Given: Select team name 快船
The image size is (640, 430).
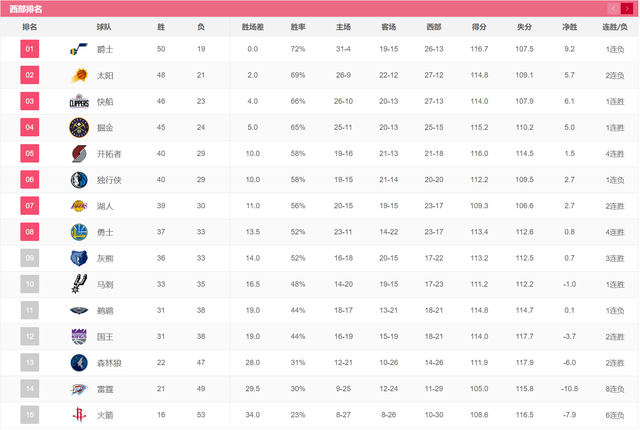Looking at the screenshot, I should (x=105, y=102).
